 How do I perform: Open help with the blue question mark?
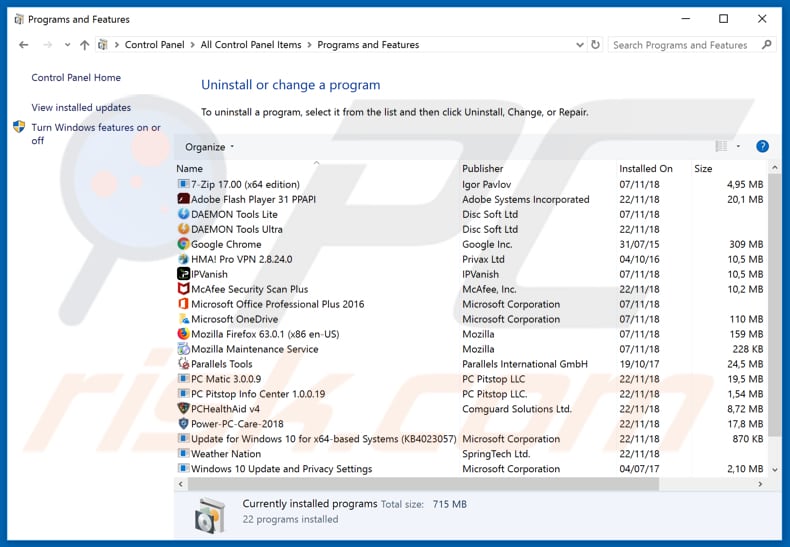pos(762,147)
